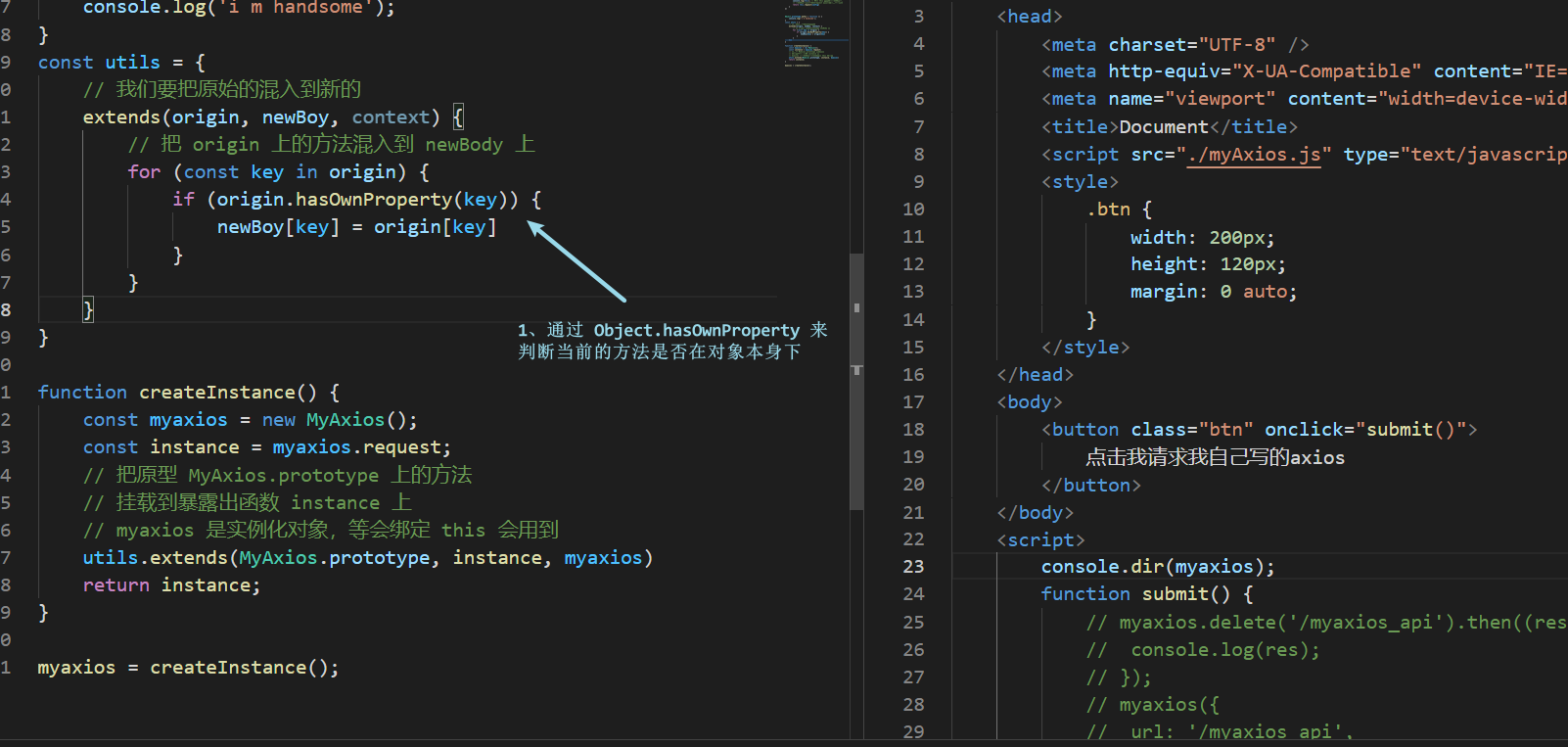The width and height of the screenshot is (1568, 747).
Task: Click http-equiv="X-UA-Compatible" attribute
Action: click(x=1265, y=70)
